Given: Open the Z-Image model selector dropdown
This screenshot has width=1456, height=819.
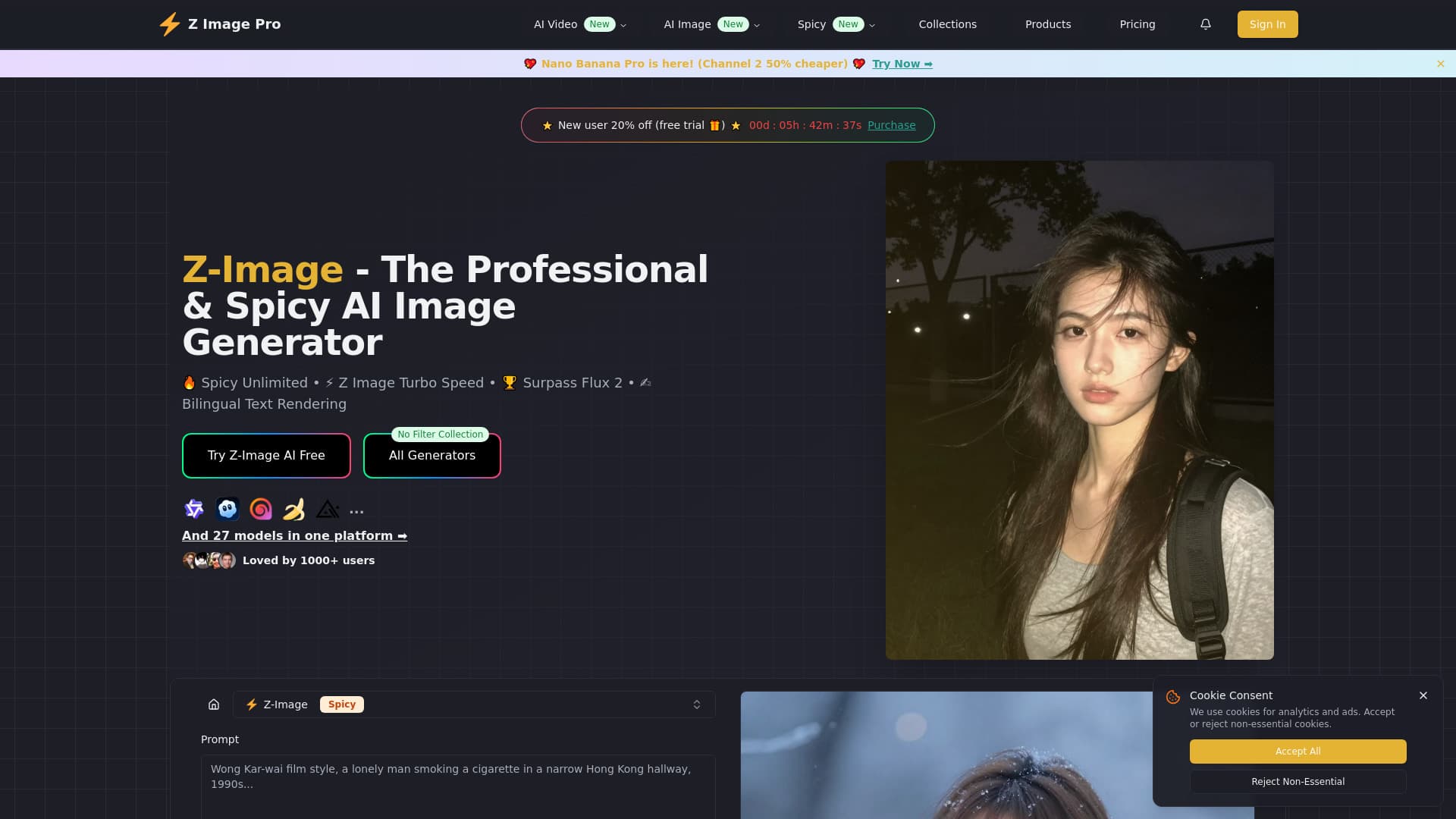Looking at the screenshot, I should point(474,704).
